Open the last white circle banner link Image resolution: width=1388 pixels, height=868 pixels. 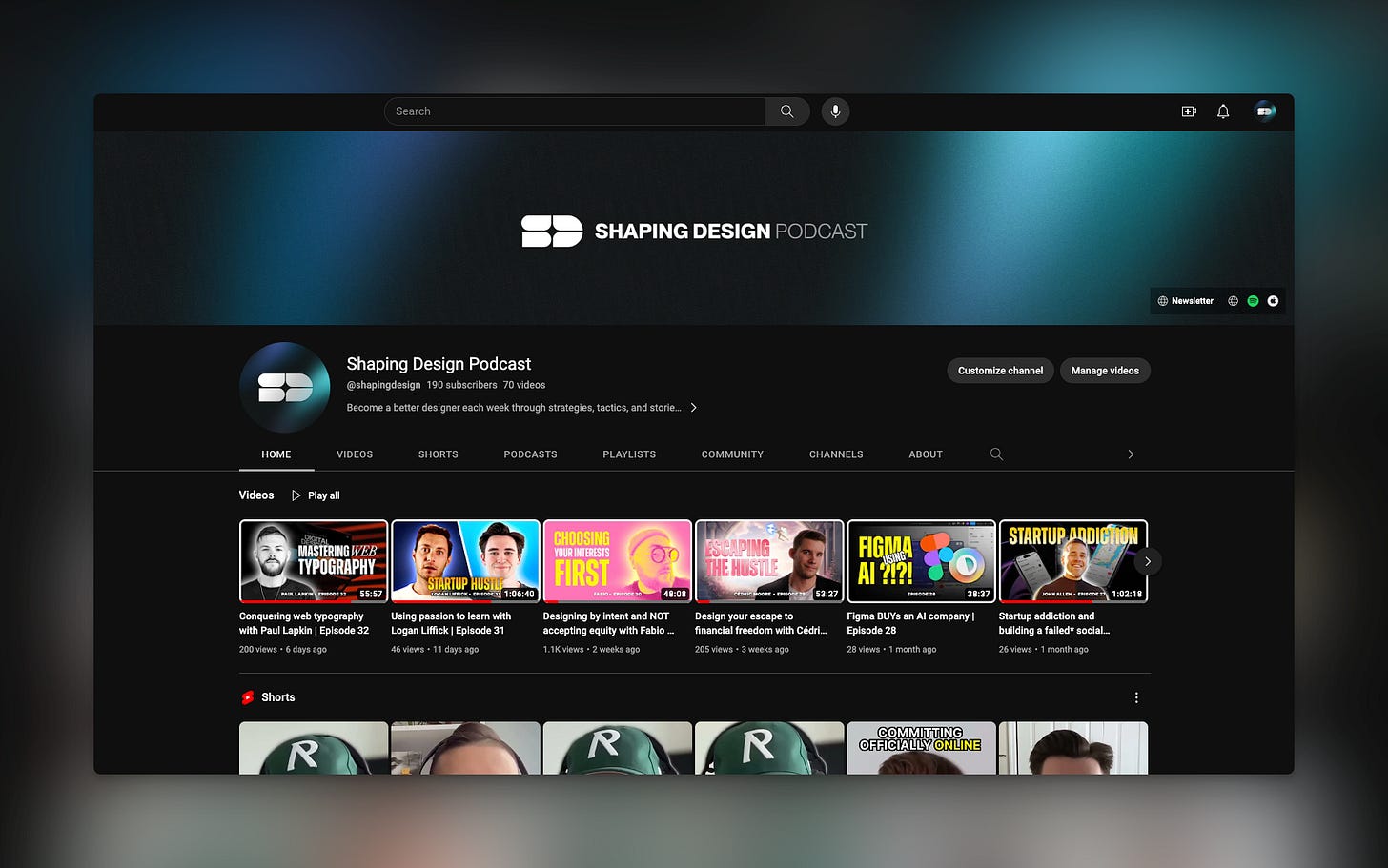pos(1273,301)
